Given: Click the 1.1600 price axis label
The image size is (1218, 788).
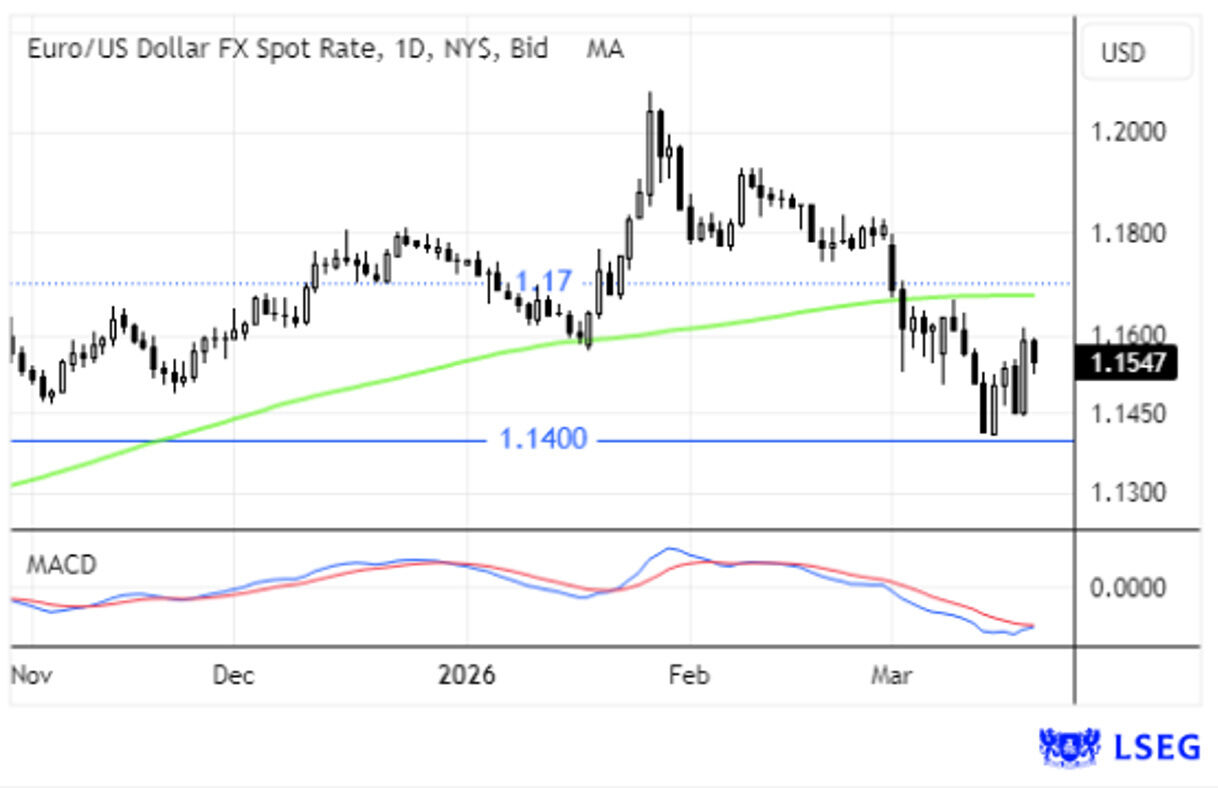Looking at the screenshot, I should (x=1128, y=333).
